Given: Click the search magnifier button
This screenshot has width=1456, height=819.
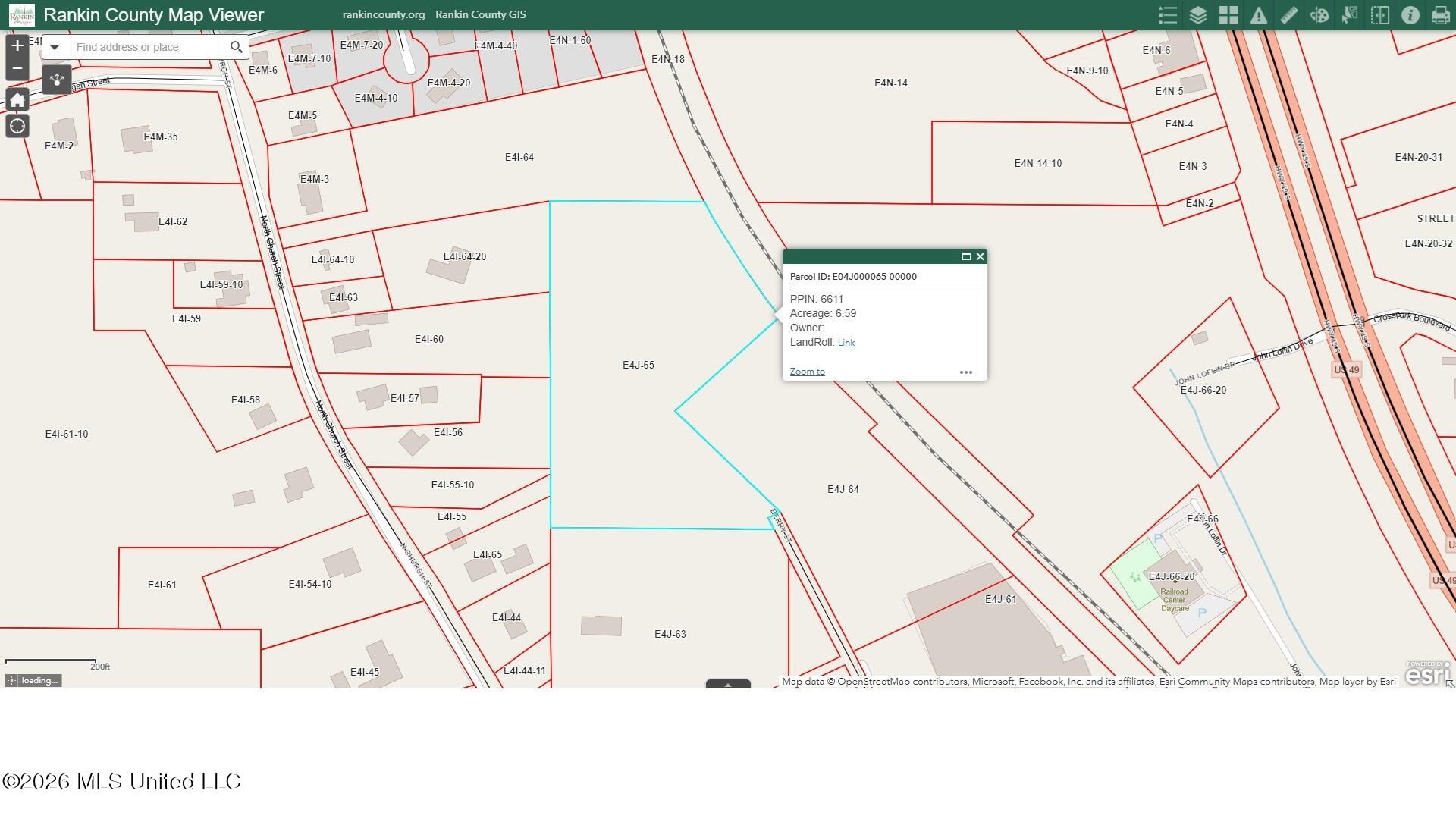Looking at the screenshot, I should pos(237,47).
